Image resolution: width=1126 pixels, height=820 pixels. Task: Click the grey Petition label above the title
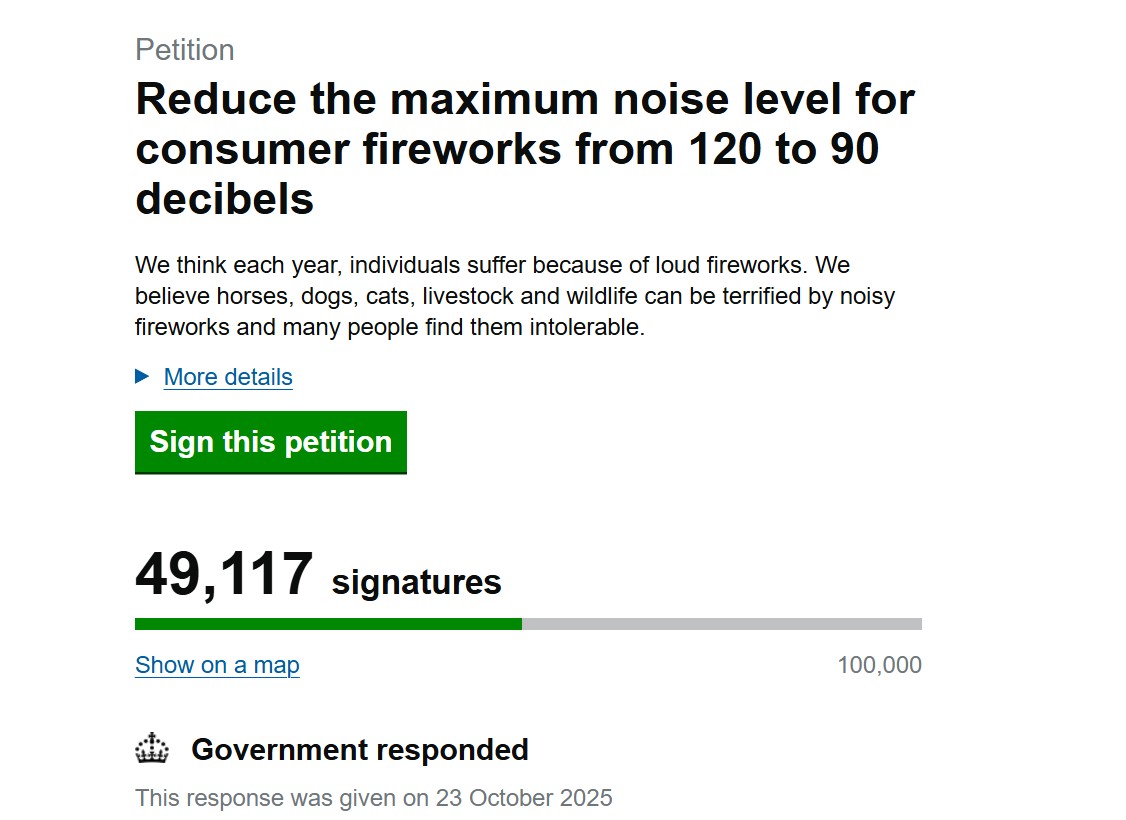185,50
